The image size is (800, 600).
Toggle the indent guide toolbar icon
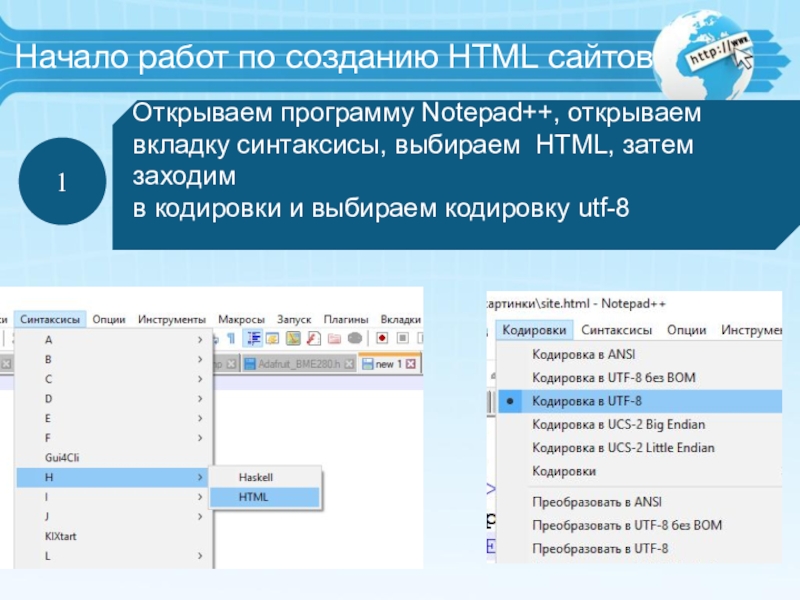pos(253,338)
